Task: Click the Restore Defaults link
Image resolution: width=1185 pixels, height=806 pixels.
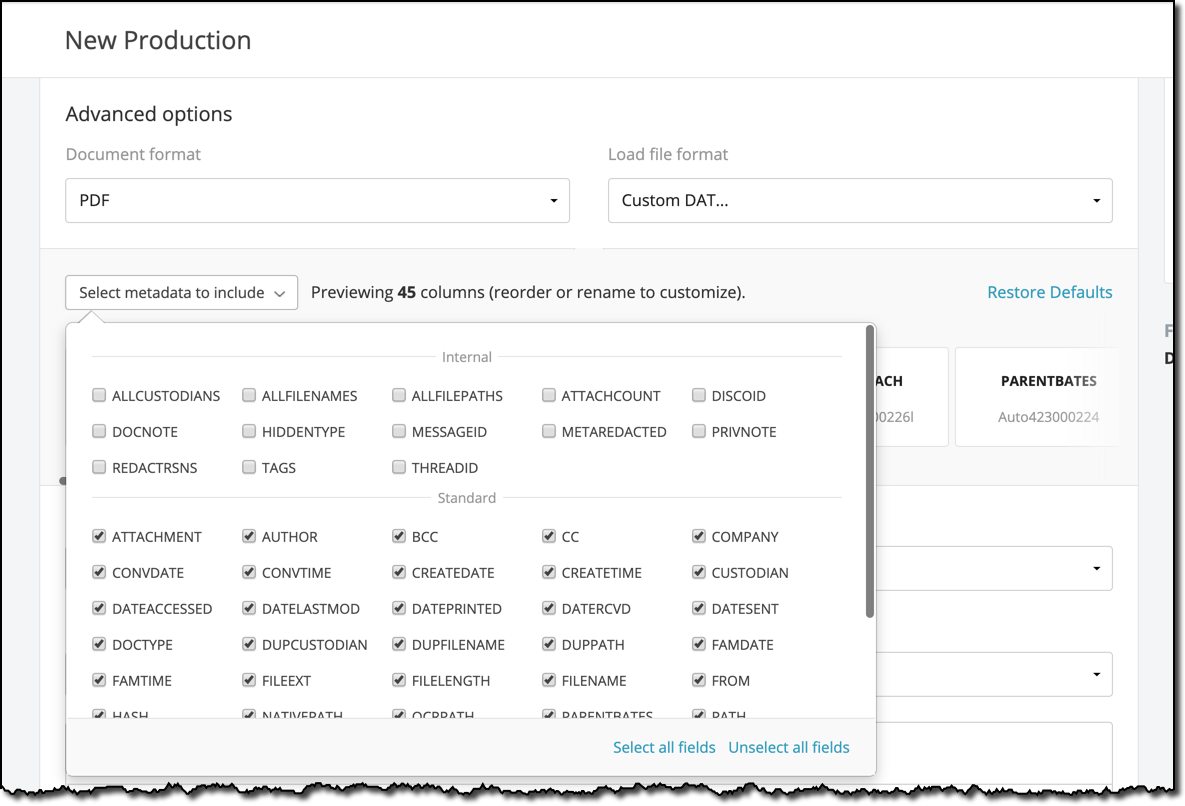Action: 1049,293
